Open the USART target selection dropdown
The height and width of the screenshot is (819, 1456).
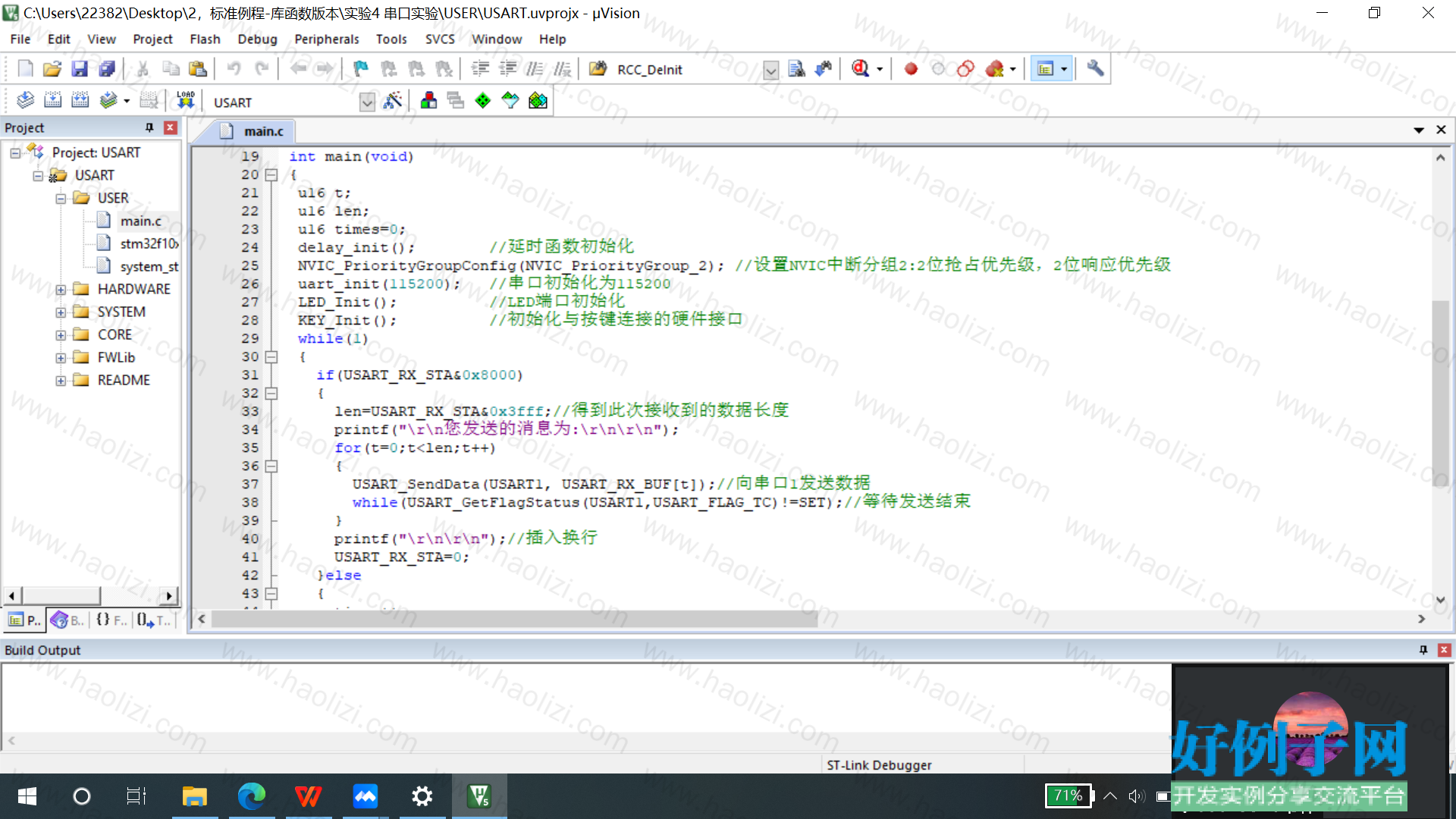pyautogui.click(x=367, y=102)
